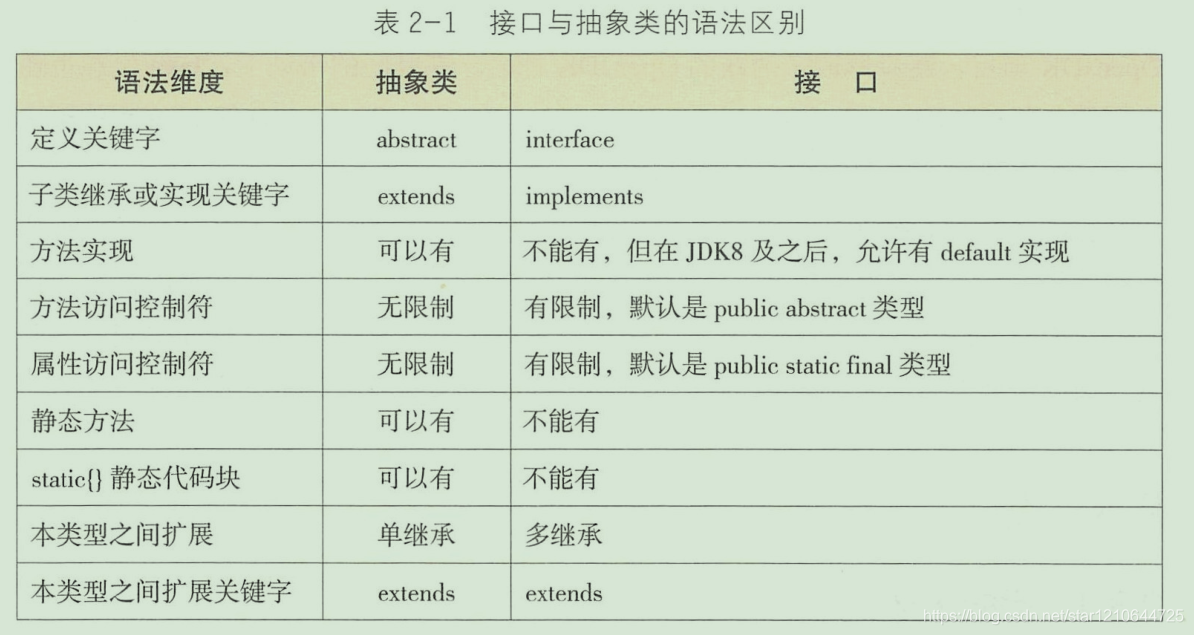
Task: Click 抽象类 "extends" in the 本类型之间扩展关键字 row
Action: 416,593
